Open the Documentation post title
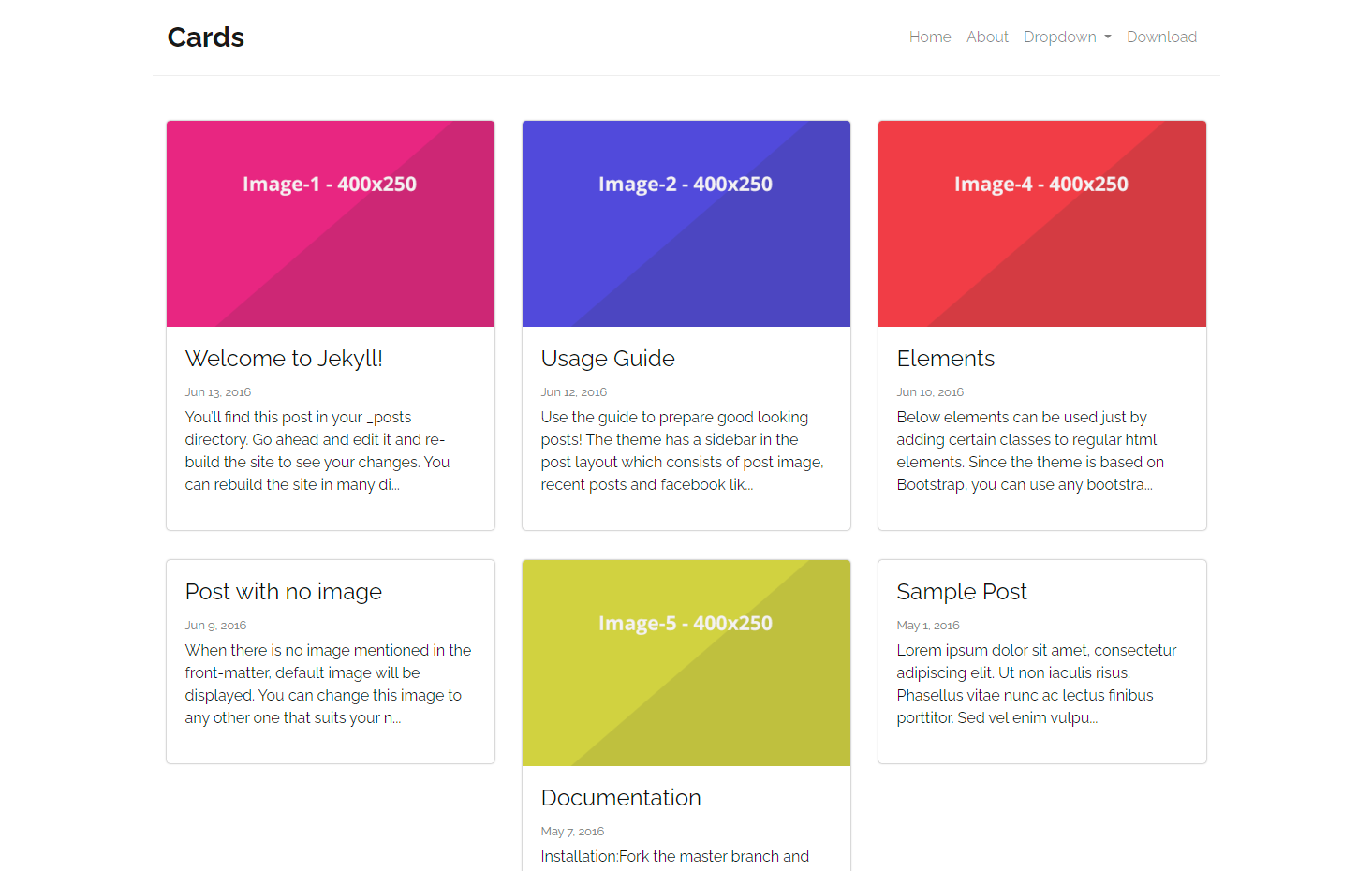Screen dimensions: 1372x871 [621, 798]
